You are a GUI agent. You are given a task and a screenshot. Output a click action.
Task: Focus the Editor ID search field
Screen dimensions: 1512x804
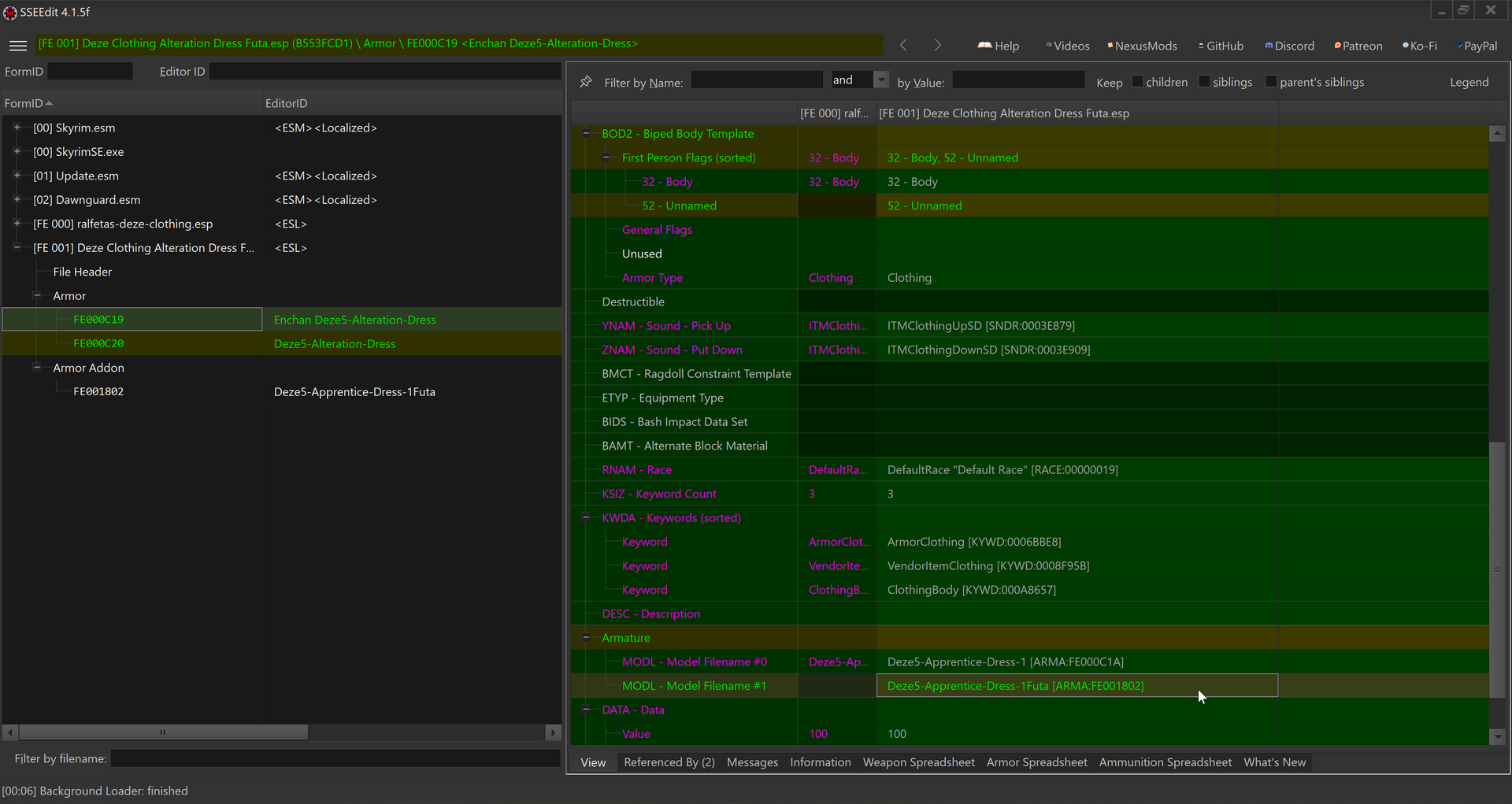click(385, 71)
